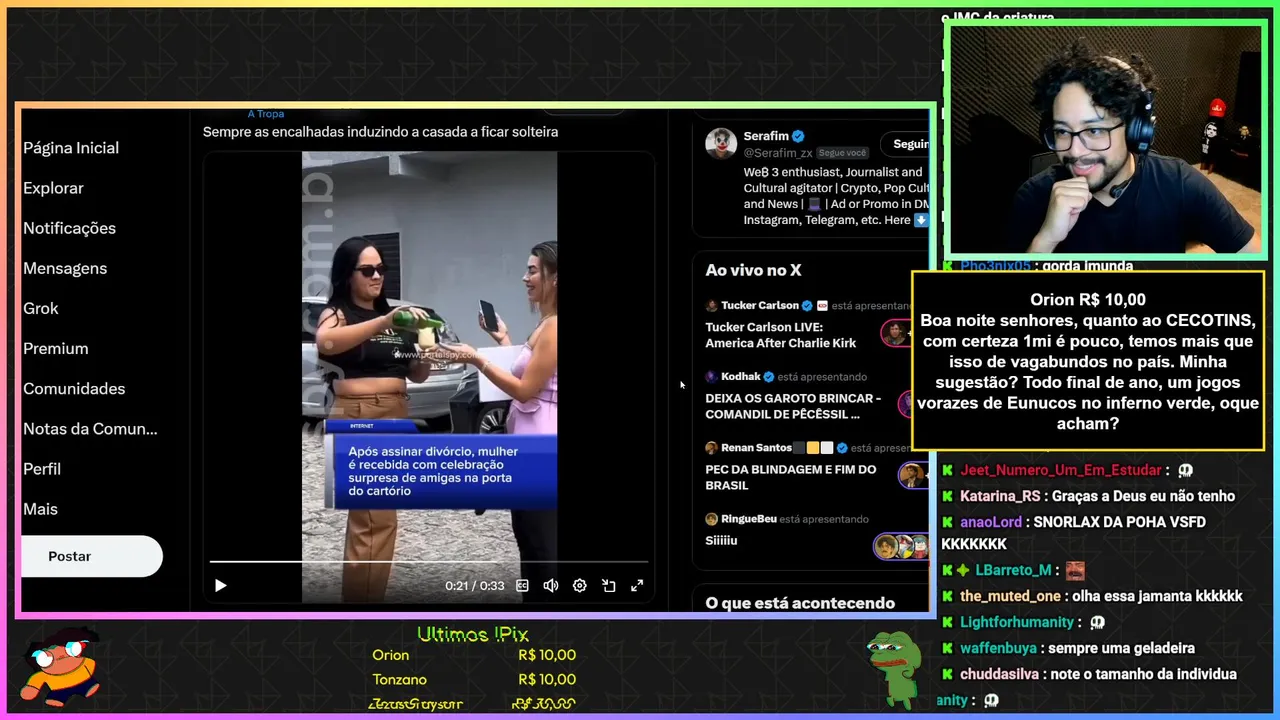Open video settings gear icon

[x=579, y=586]
